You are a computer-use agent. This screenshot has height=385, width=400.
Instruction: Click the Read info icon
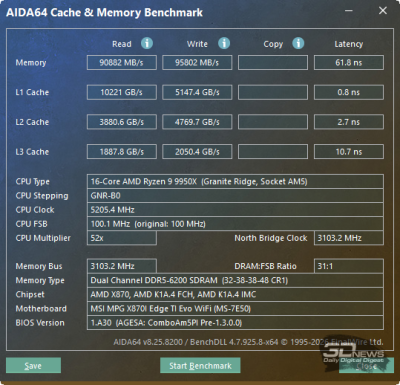coord(147,43)
